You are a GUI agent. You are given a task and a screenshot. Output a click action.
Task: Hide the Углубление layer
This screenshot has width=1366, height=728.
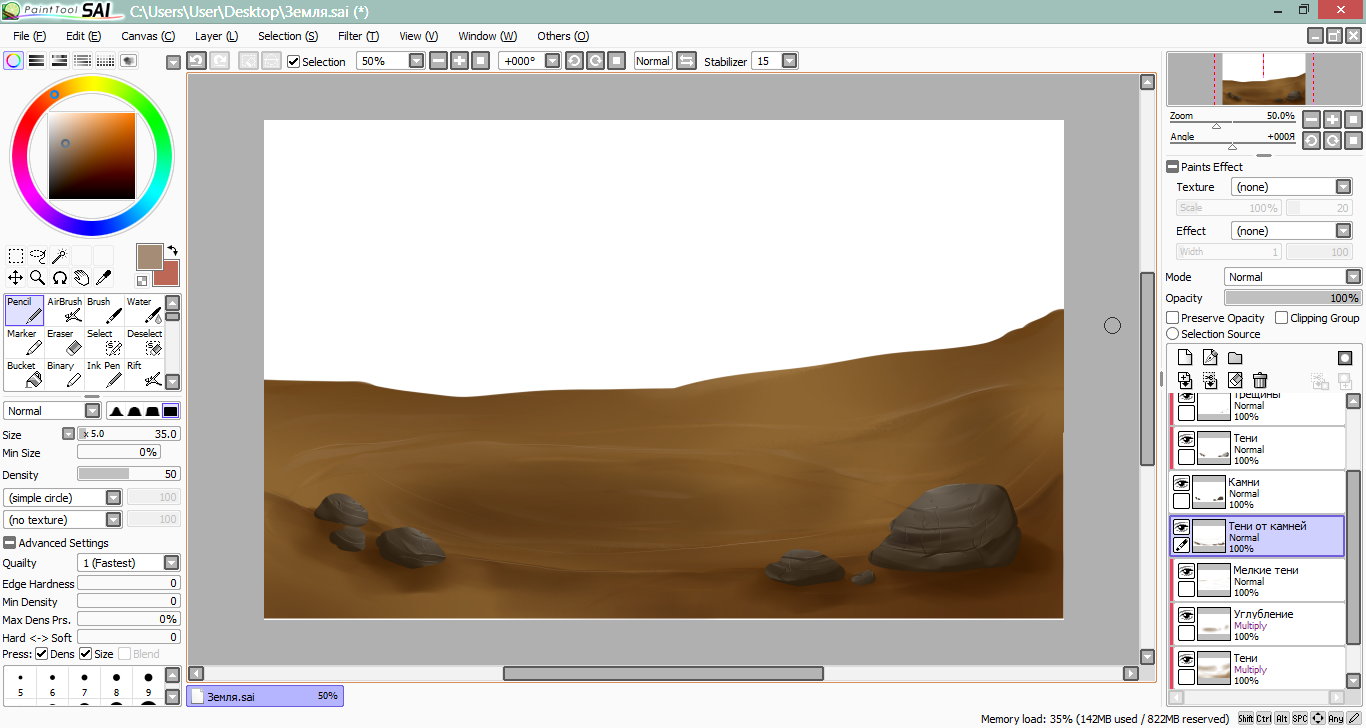click(1186, 615)
